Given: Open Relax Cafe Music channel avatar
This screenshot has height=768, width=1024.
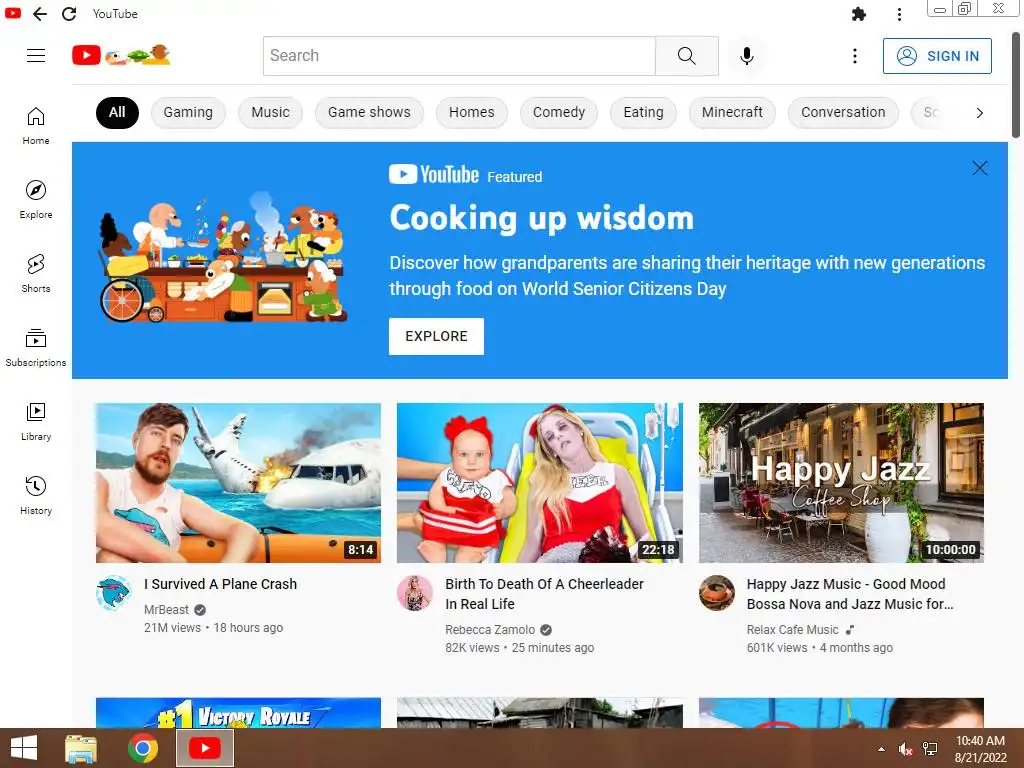Looking at the screenshot, I should tap(716, 593).
